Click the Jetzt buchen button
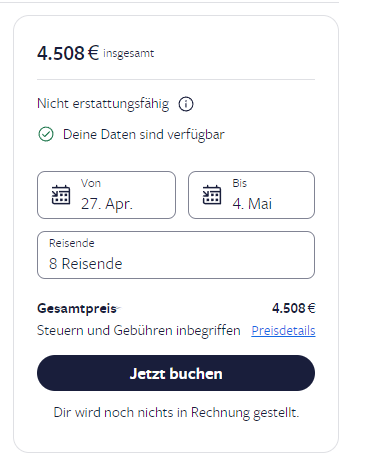Viewport: 366px width, 463px height. coord(176,373)
